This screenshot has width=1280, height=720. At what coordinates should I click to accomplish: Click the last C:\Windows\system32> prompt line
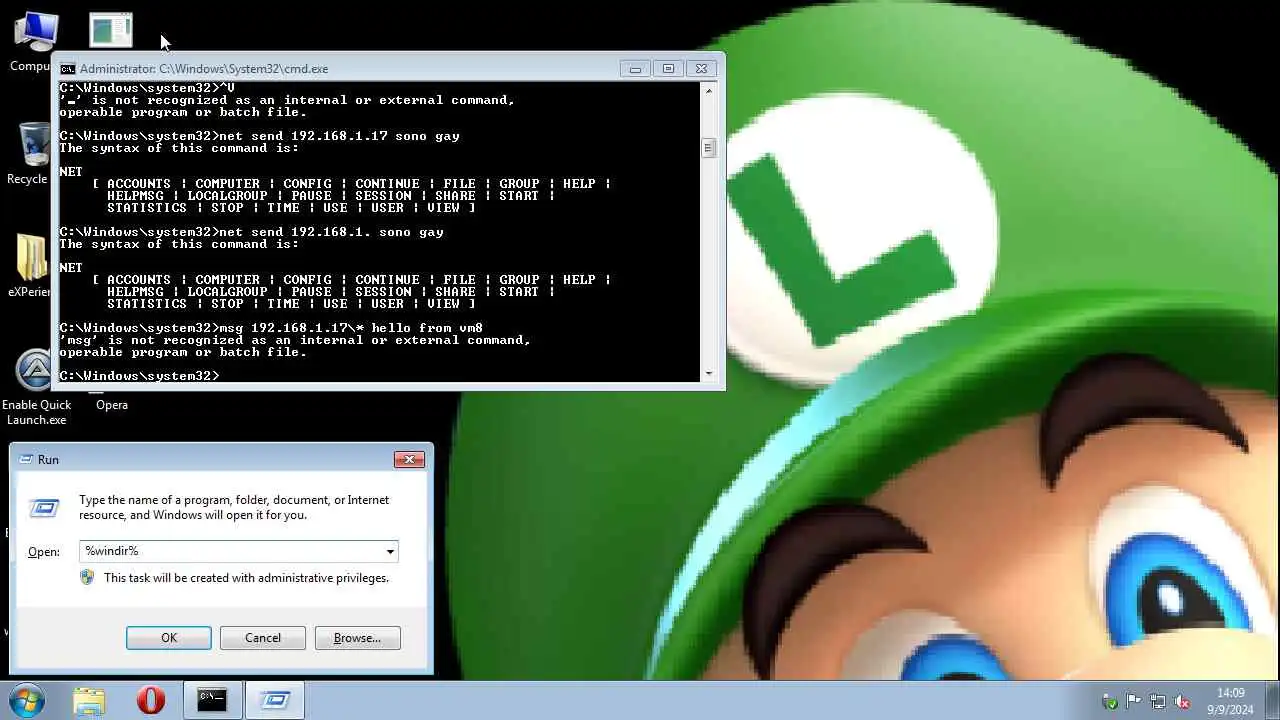click(x=139, y=376)
